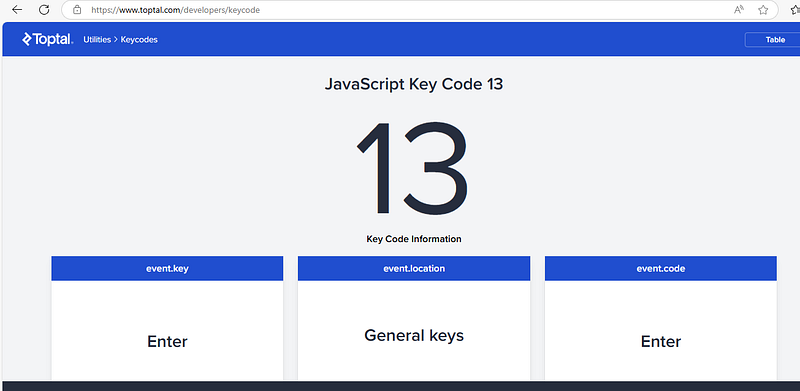Select the event.location card header
This screenshot has width=800, height=391.
point(414,268)
